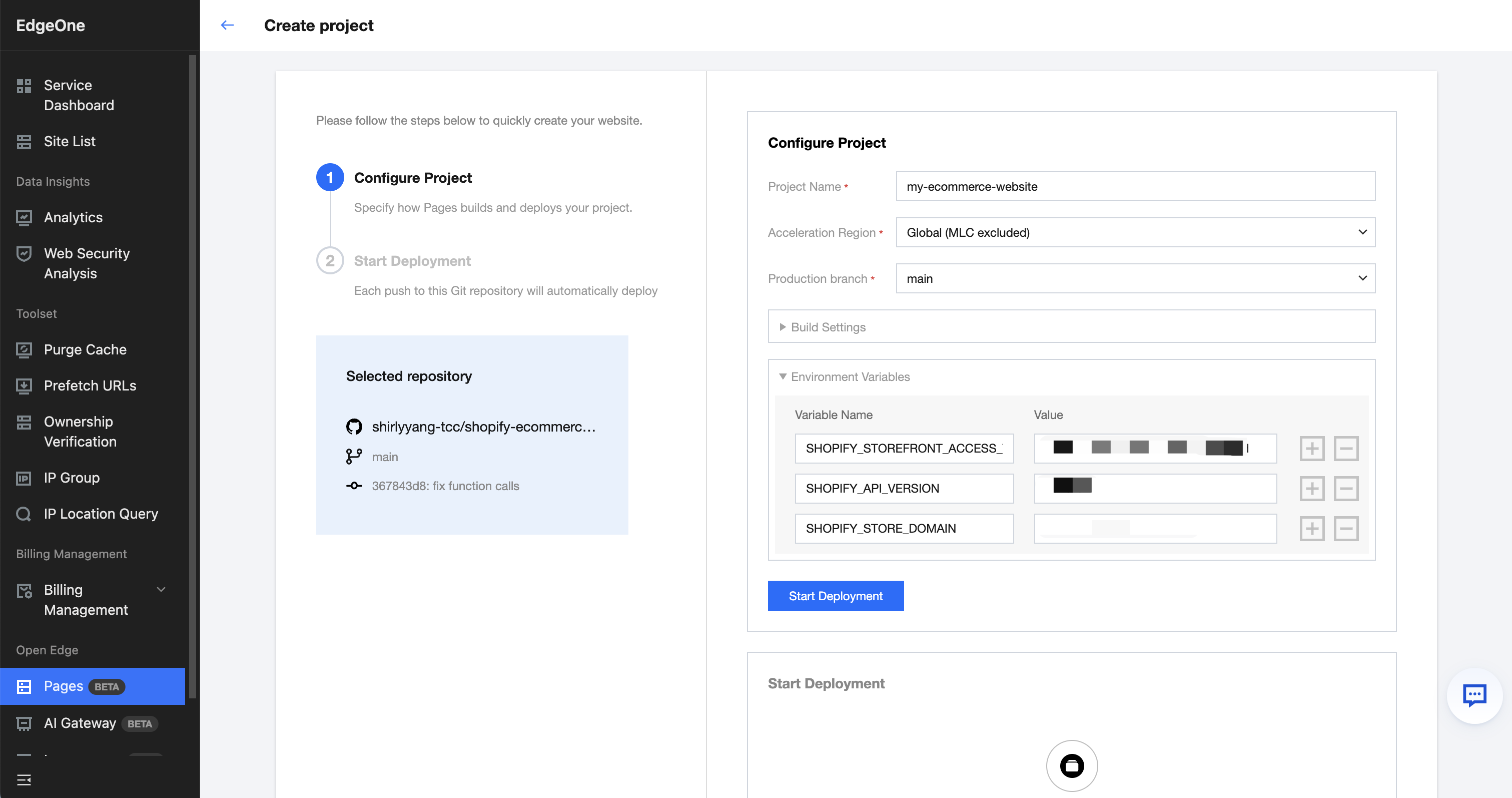Click the GitHub icon in Selected repository

click(354, 427)
